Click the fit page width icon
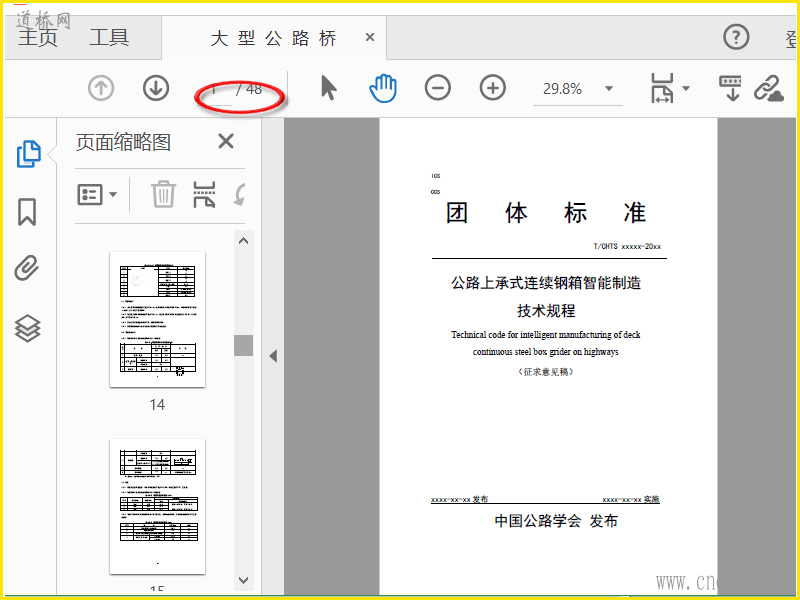The height and width of the screenshot is (600, 800). 662,88
